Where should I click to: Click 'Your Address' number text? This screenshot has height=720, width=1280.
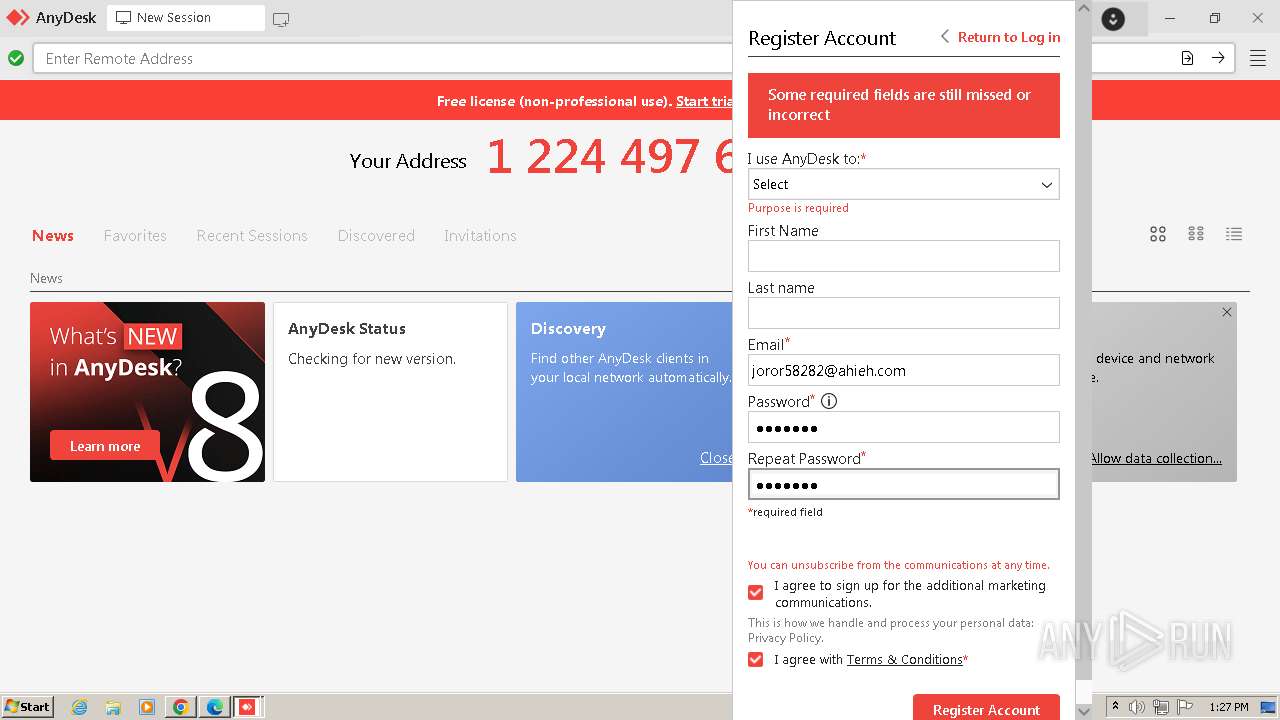coord(610,157)
